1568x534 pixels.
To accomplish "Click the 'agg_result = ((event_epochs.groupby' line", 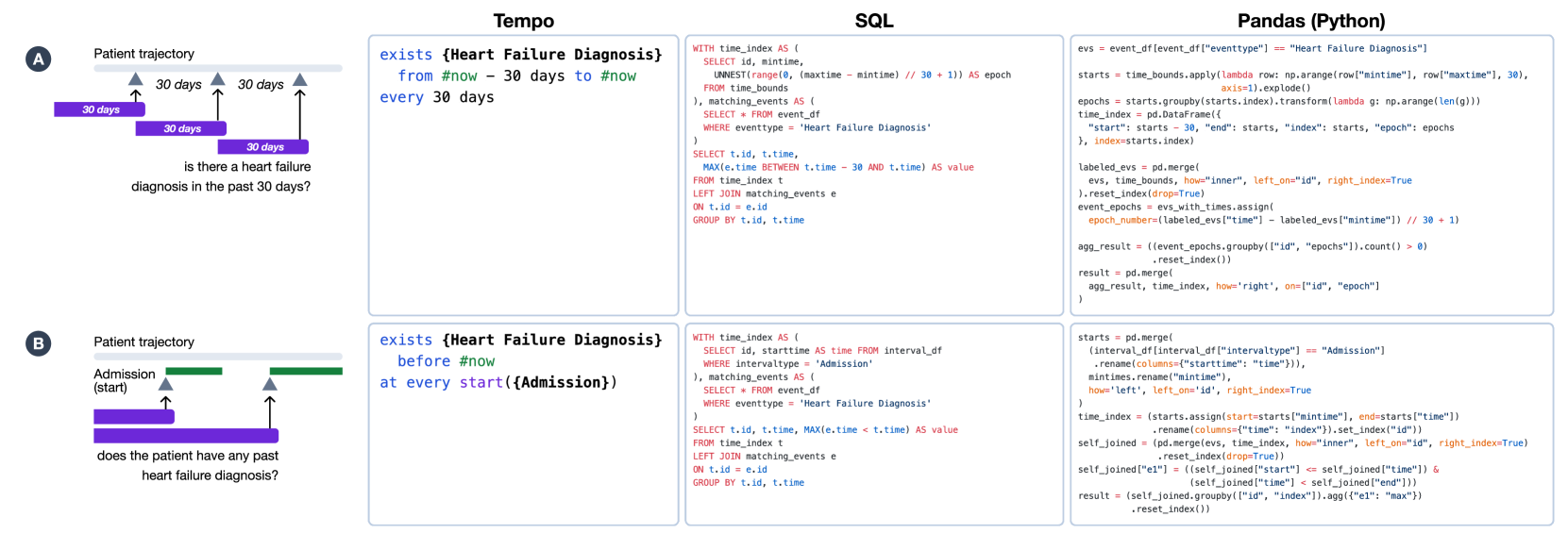I will click(x=1253, y=246).
